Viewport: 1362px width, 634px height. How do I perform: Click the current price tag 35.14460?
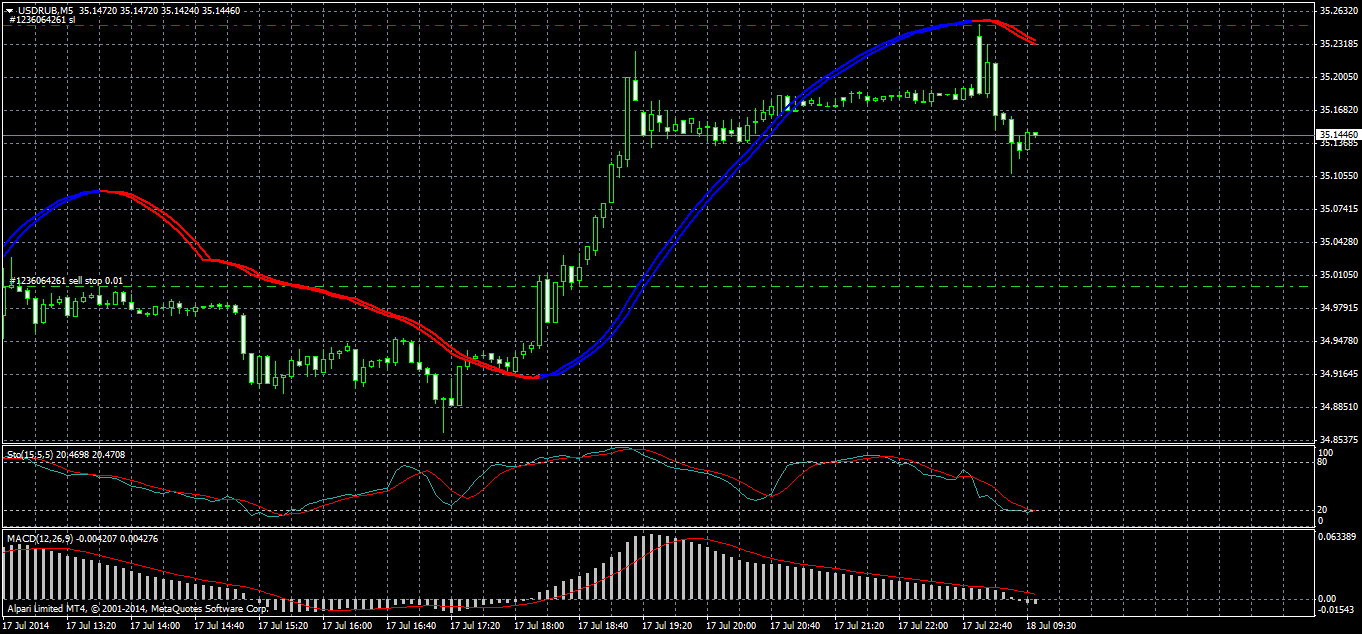pyautogui.click(x=1337, y=134)
